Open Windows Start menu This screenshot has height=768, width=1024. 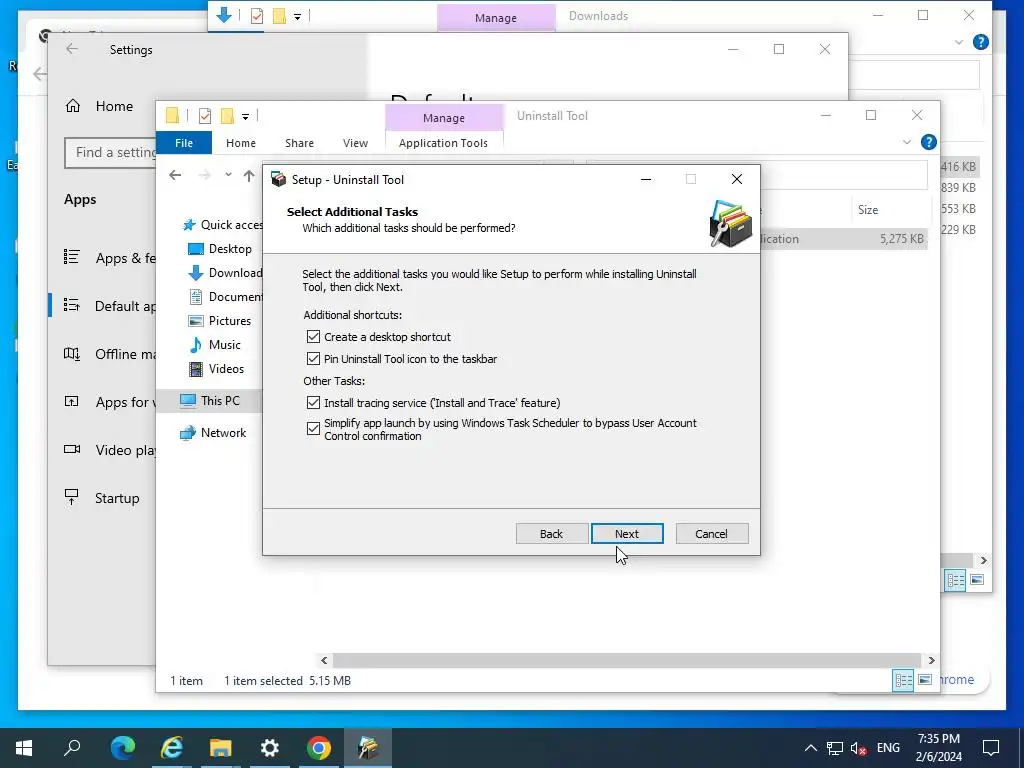(24, 748)
